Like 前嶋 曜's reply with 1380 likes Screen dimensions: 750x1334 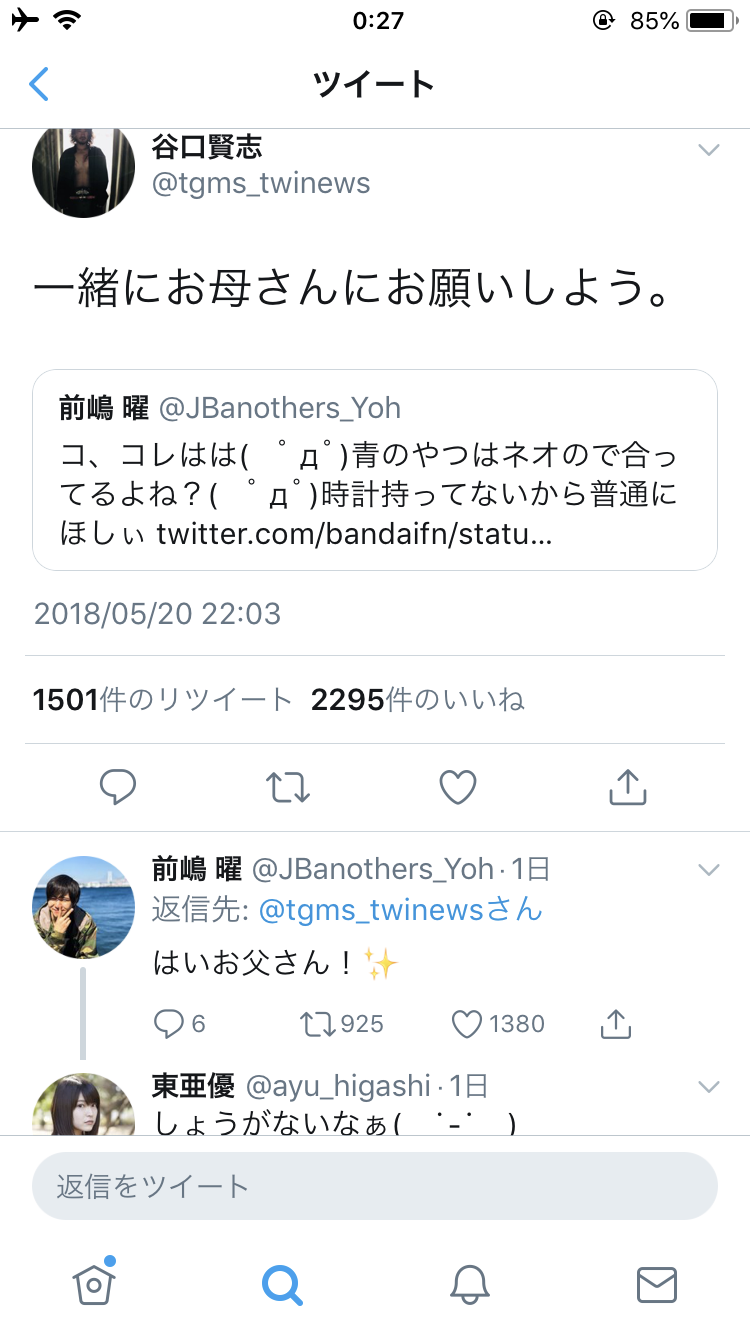pos(468,1023)
